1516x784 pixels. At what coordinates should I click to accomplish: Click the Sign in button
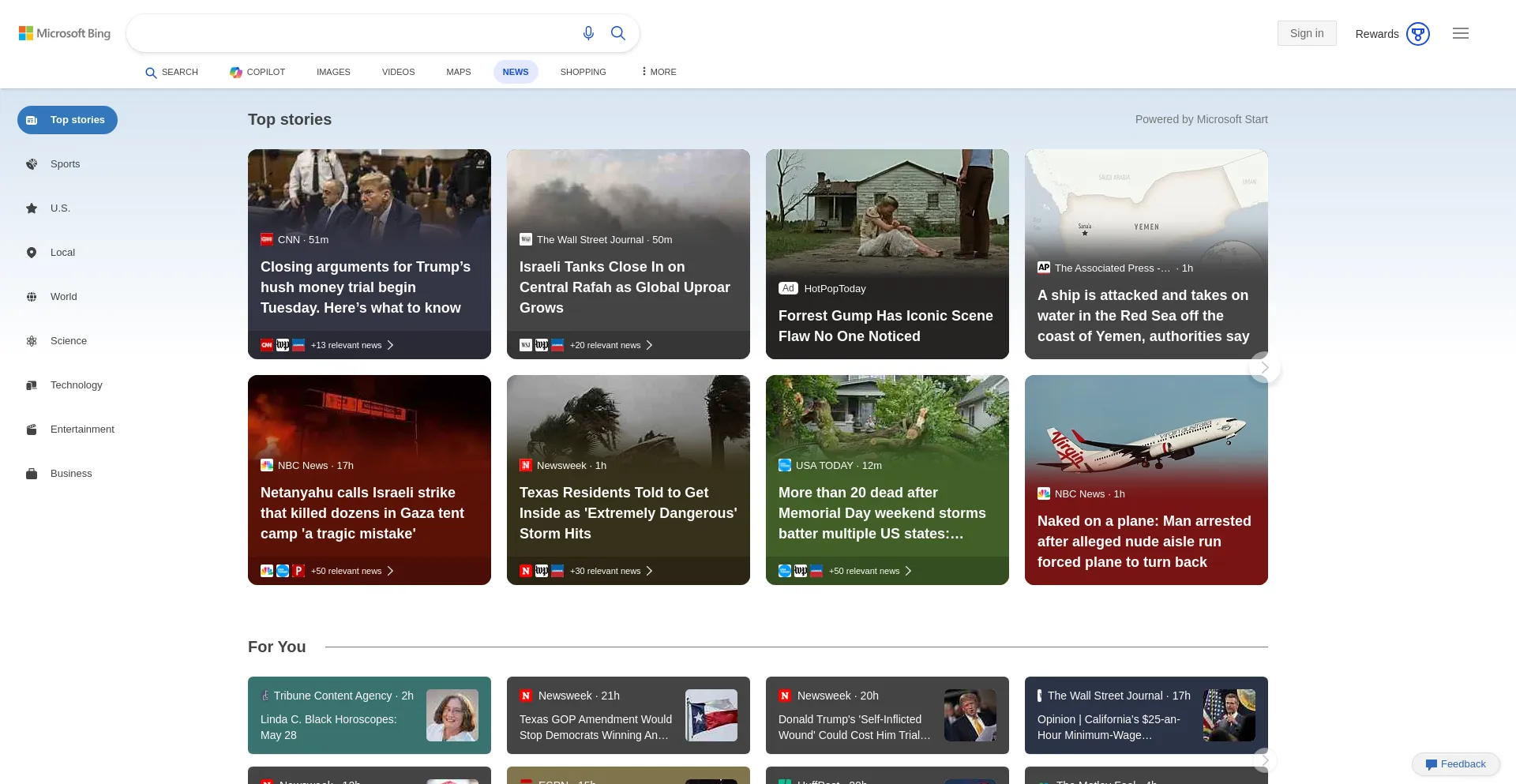click(x=1307, y=33)
